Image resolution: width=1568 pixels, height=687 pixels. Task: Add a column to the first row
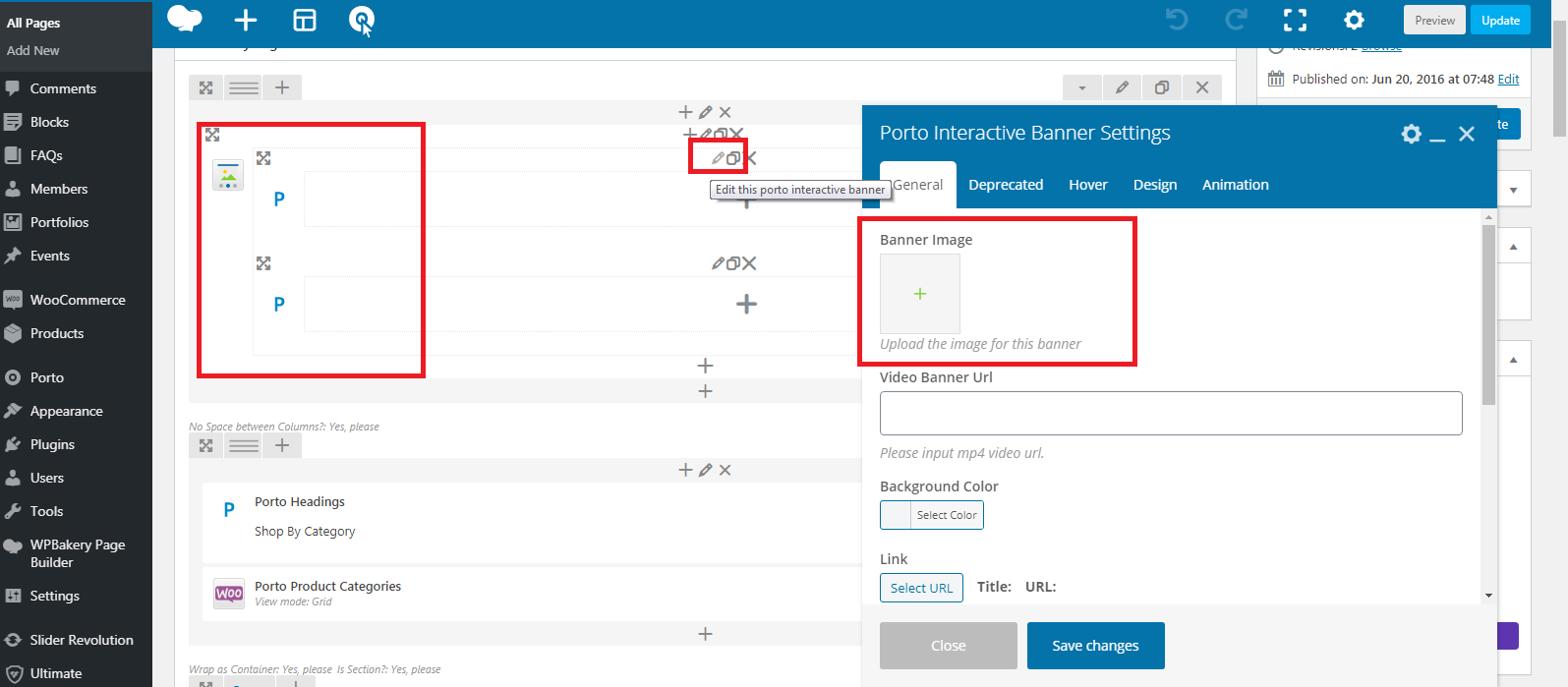(x=282, y=87)
